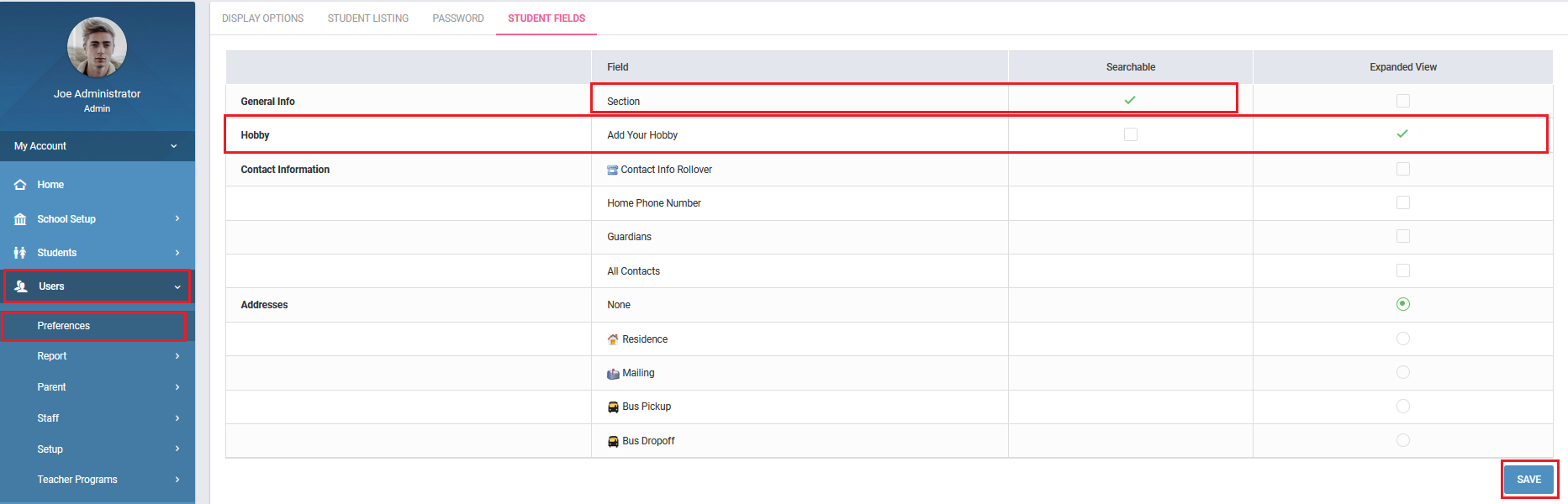The image size is (1568, 504).
Task: Click the Mailing mailbox icon
Action: click(x=613, y=374)
